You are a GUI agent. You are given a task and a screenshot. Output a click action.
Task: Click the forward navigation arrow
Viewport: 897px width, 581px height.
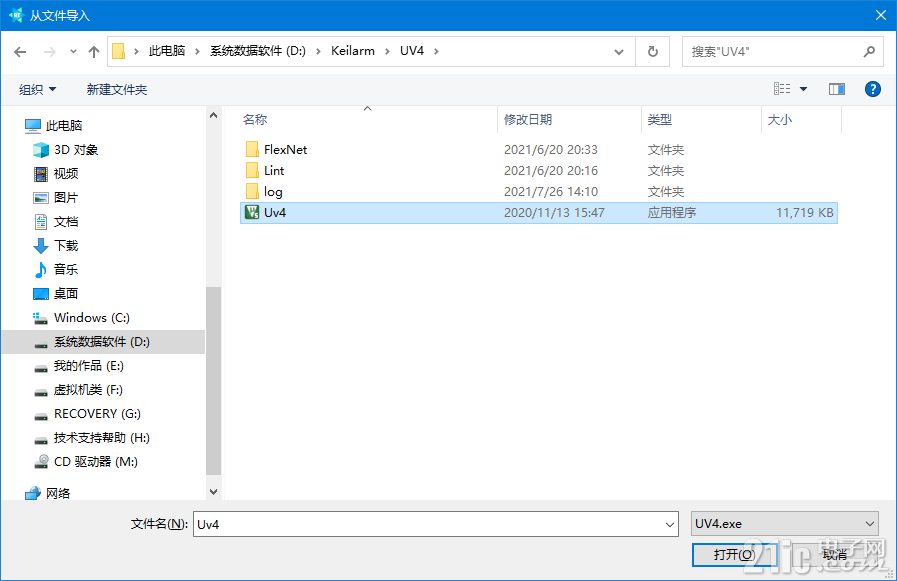coord(50,51)
